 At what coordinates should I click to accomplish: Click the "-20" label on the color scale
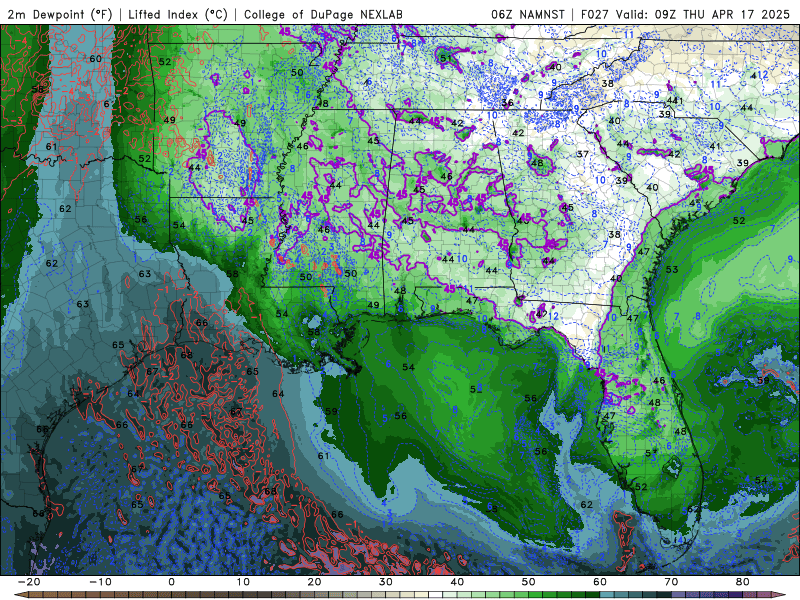(29, 582)
